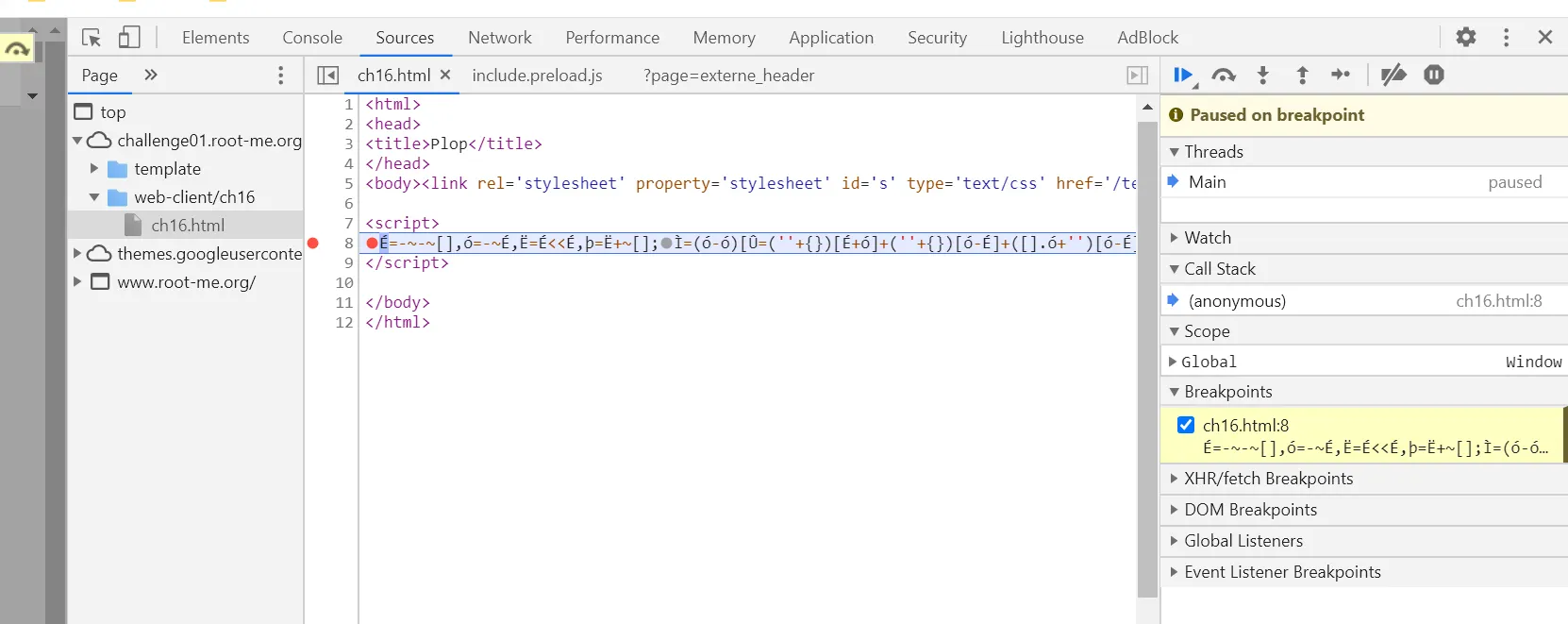Image resolution: width=1568 pixels, height=624 pixels.
Task: Open the Lighthouse tab
Action: 1043,38
